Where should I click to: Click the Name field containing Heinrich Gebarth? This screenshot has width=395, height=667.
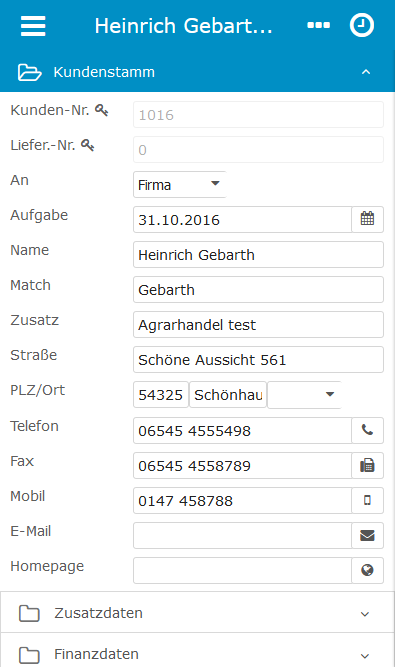(259, 255)
